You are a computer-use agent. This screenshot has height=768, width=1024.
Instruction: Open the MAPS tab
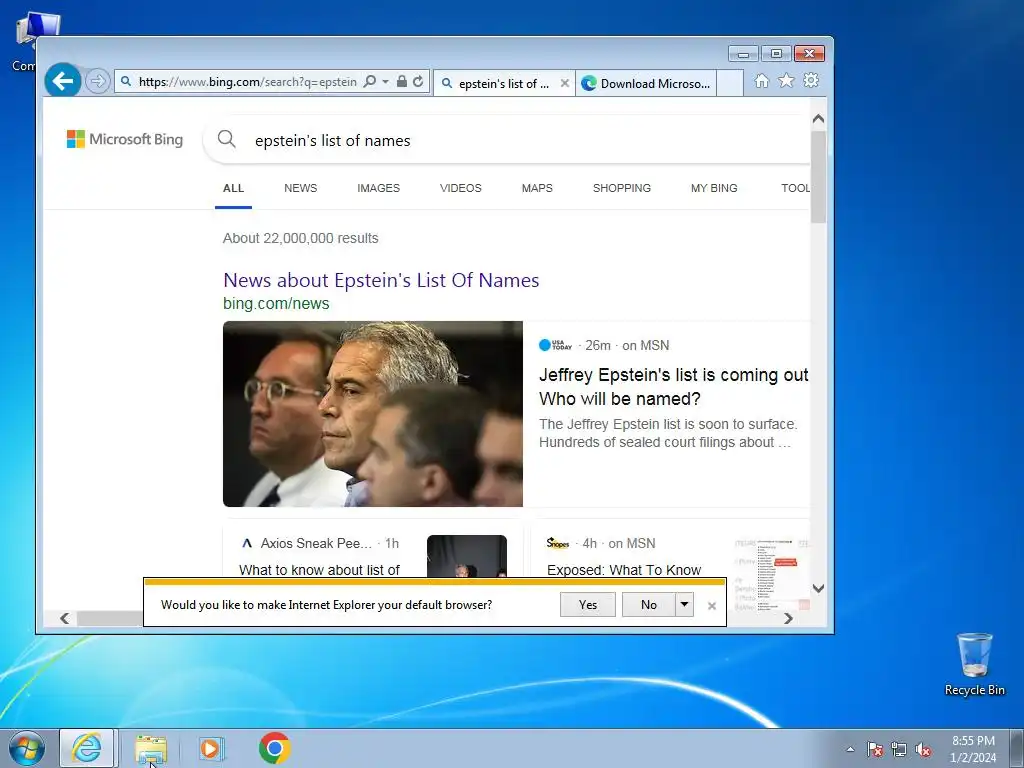point(537,188)
